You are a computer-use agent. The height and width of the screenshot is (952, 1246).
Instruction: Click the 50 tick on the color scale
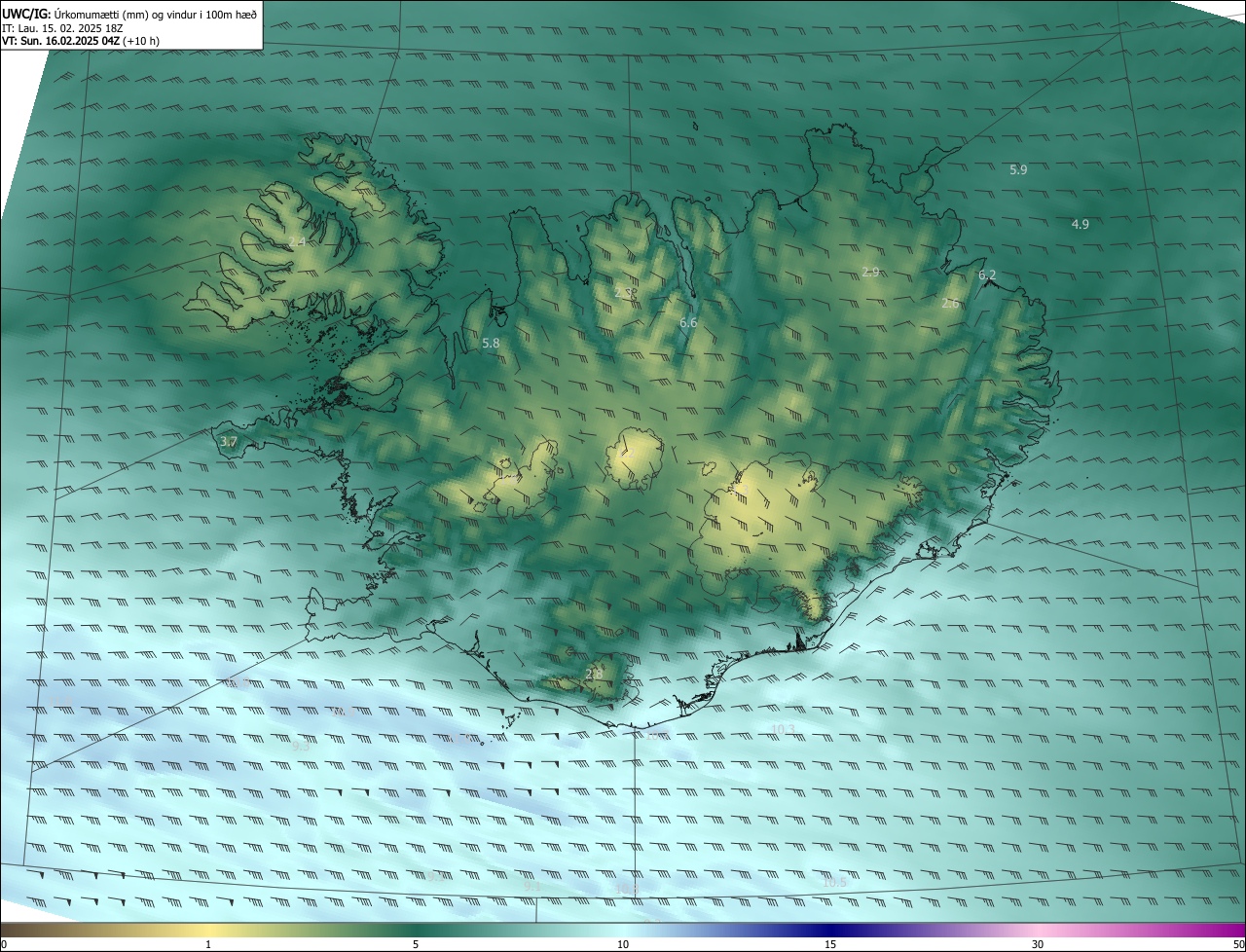[1238, 944]
